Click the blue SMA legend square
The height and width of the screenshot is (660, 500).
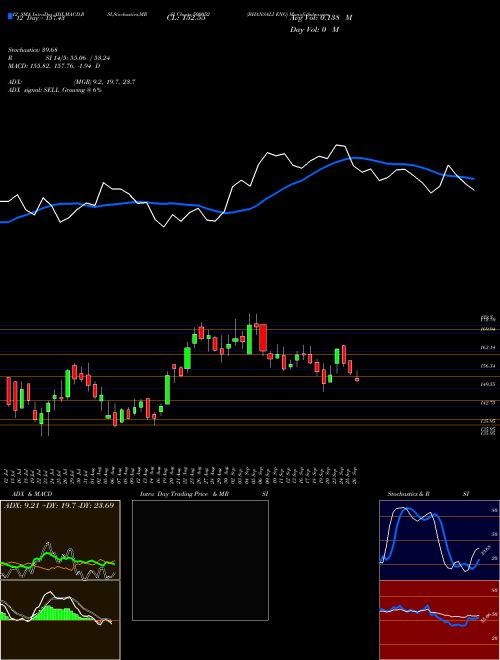point(10,16)
